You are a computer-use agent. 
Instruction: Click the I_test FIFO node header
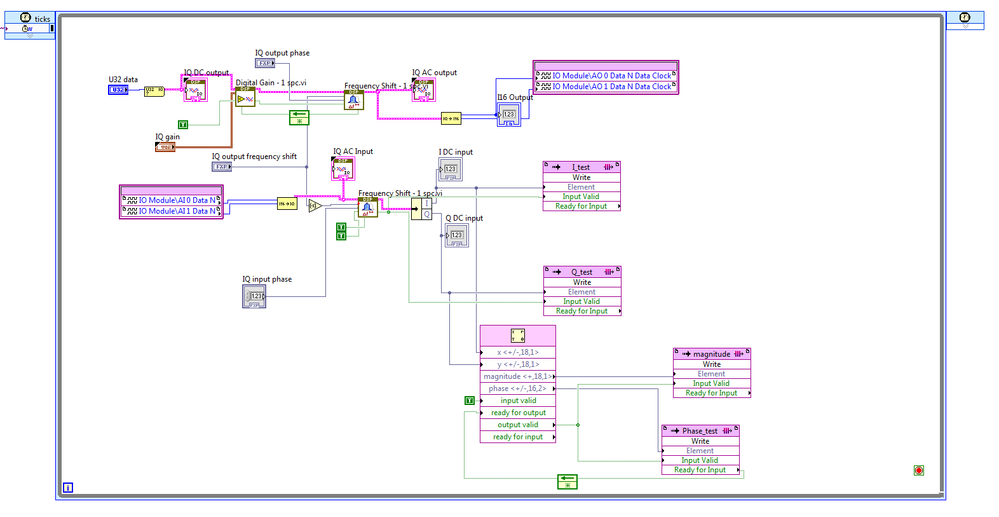[x=582, y=167]
